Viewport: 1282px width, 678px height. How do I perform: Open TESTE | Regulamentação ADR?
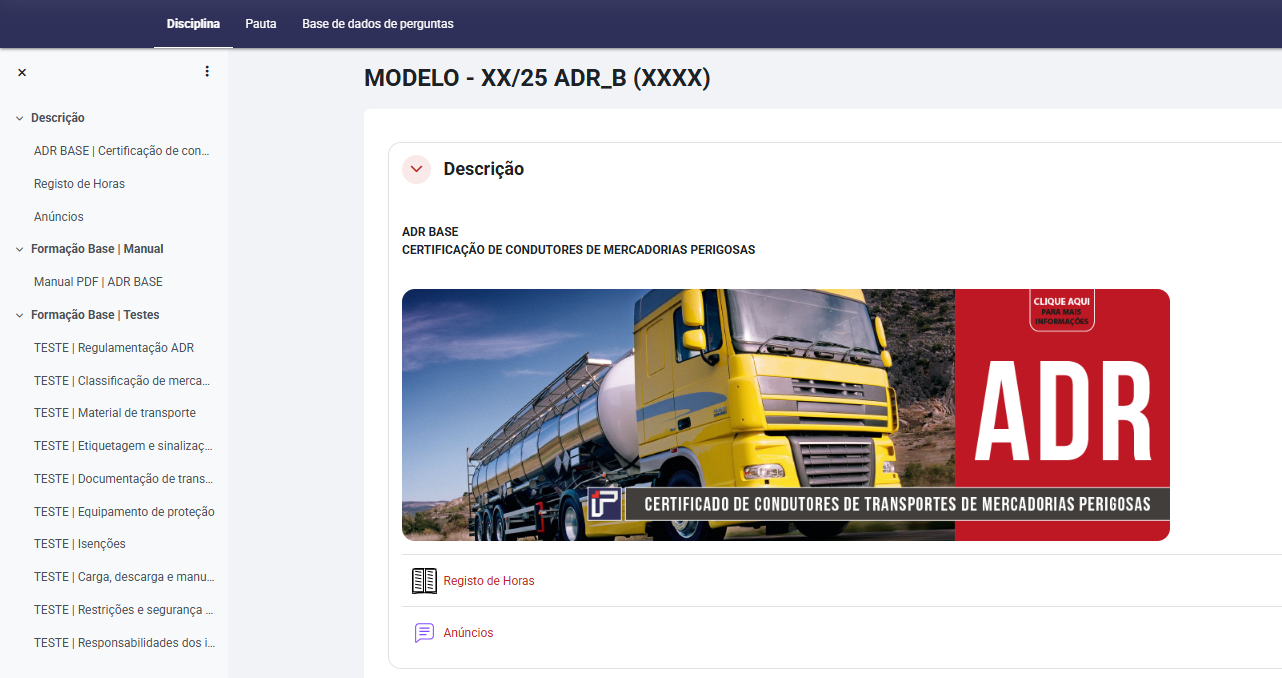(x=114, y=348)
